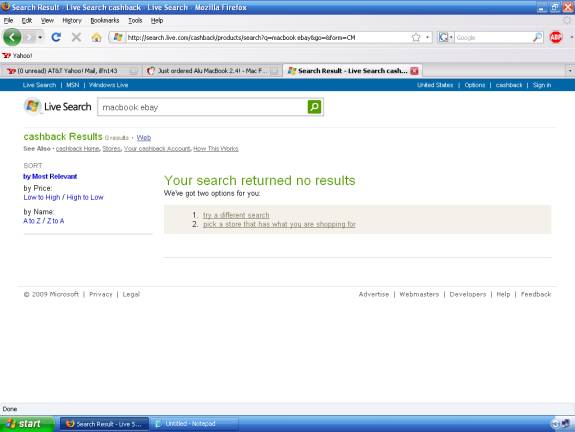Click the magnifier icon in Google search box

(537, 37)
